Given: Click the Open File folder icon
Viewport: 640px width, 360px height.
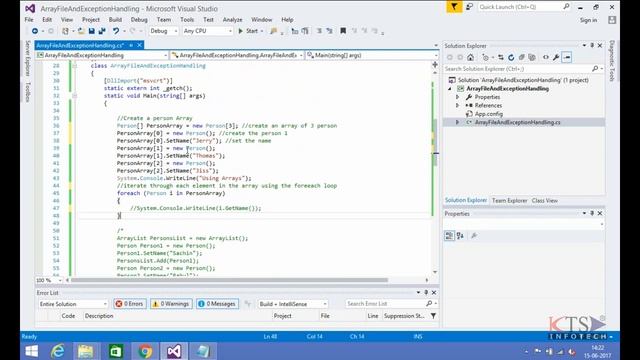Looking at the screenshot, I should (81, 31).
